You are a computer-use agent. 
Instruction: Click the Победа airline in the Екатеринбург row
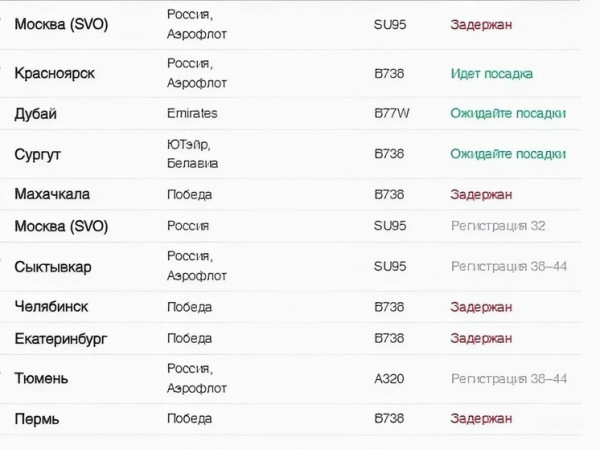[189, 339]
